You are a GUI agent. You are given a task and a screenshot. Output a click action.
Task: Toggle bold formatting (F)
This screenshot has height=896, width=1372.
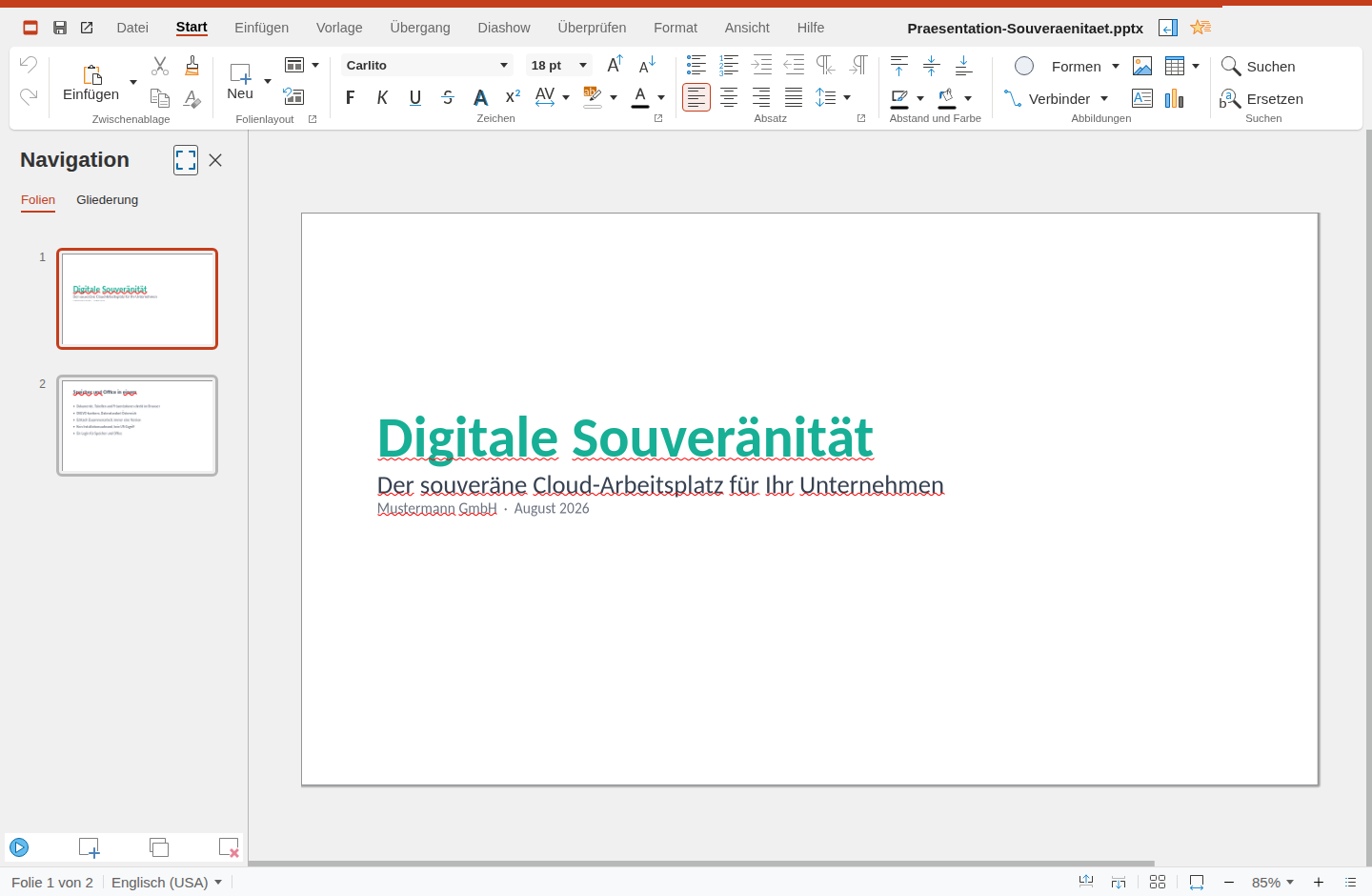coord(351,97)
